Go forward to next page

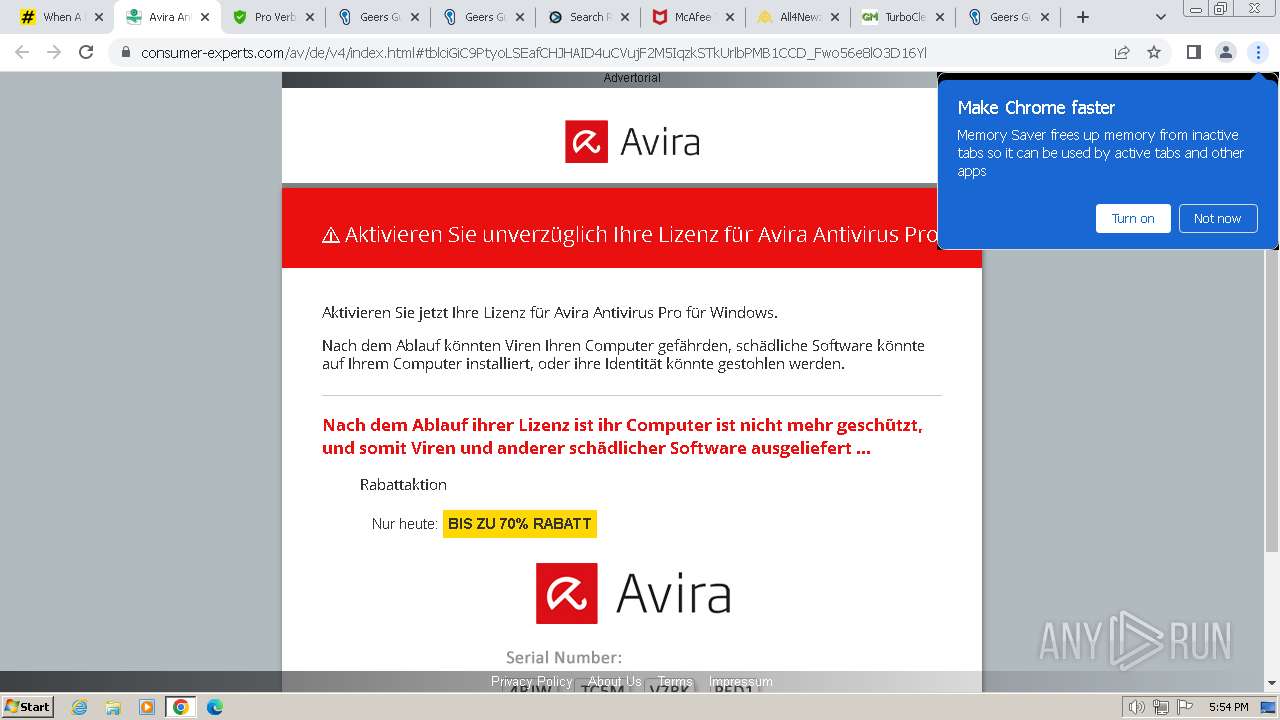tap(54, 52)
